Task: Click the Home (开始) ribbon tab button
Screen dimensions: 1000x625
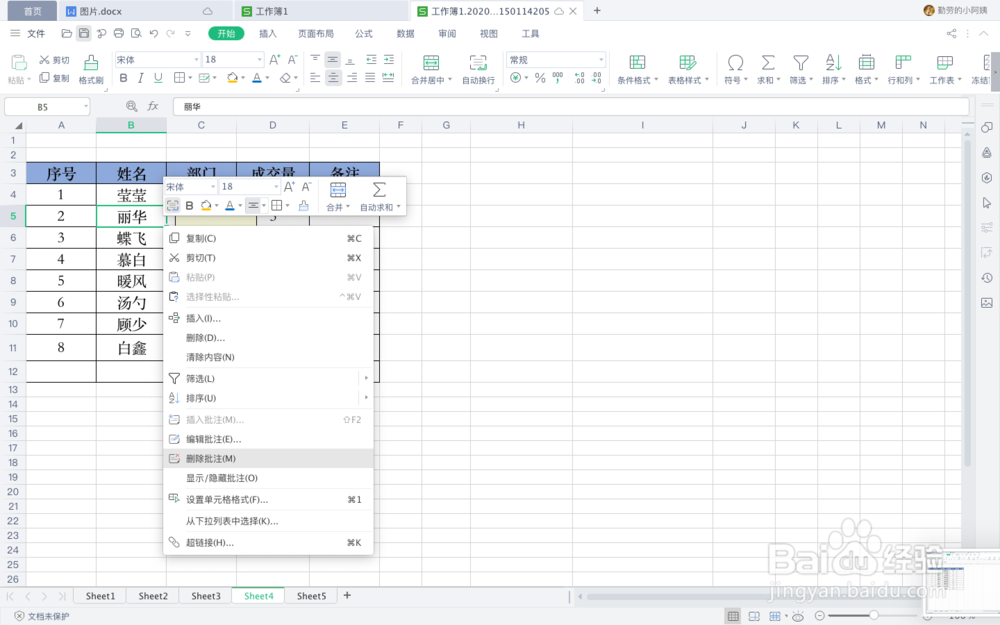Action: pyautogui.click(x=226, y=34)
